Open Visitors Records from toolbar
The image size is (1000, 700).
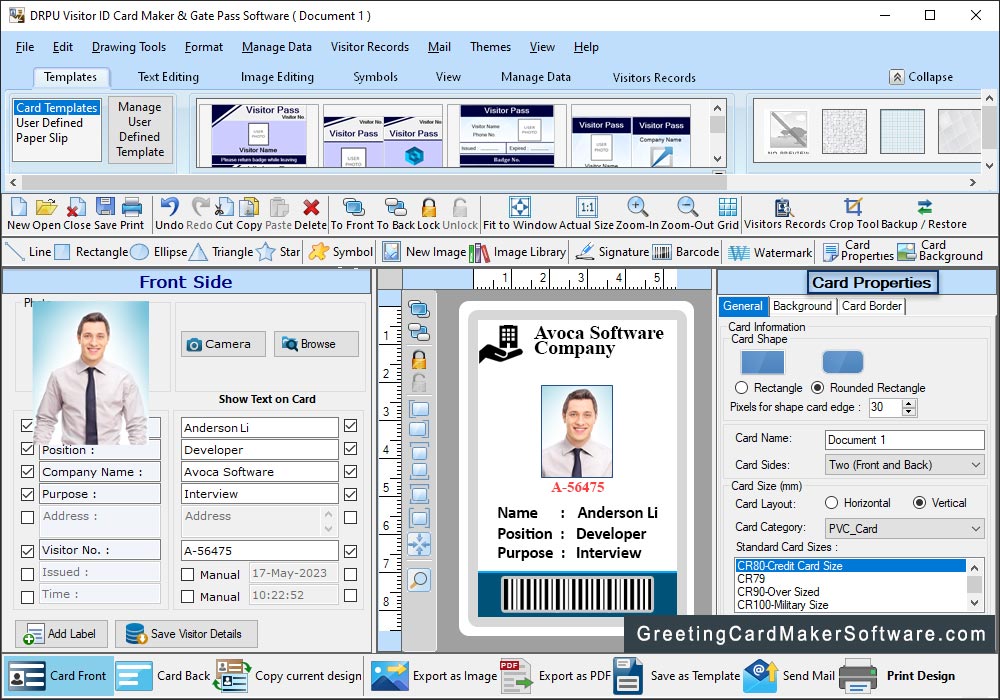(x=783, y=207)
